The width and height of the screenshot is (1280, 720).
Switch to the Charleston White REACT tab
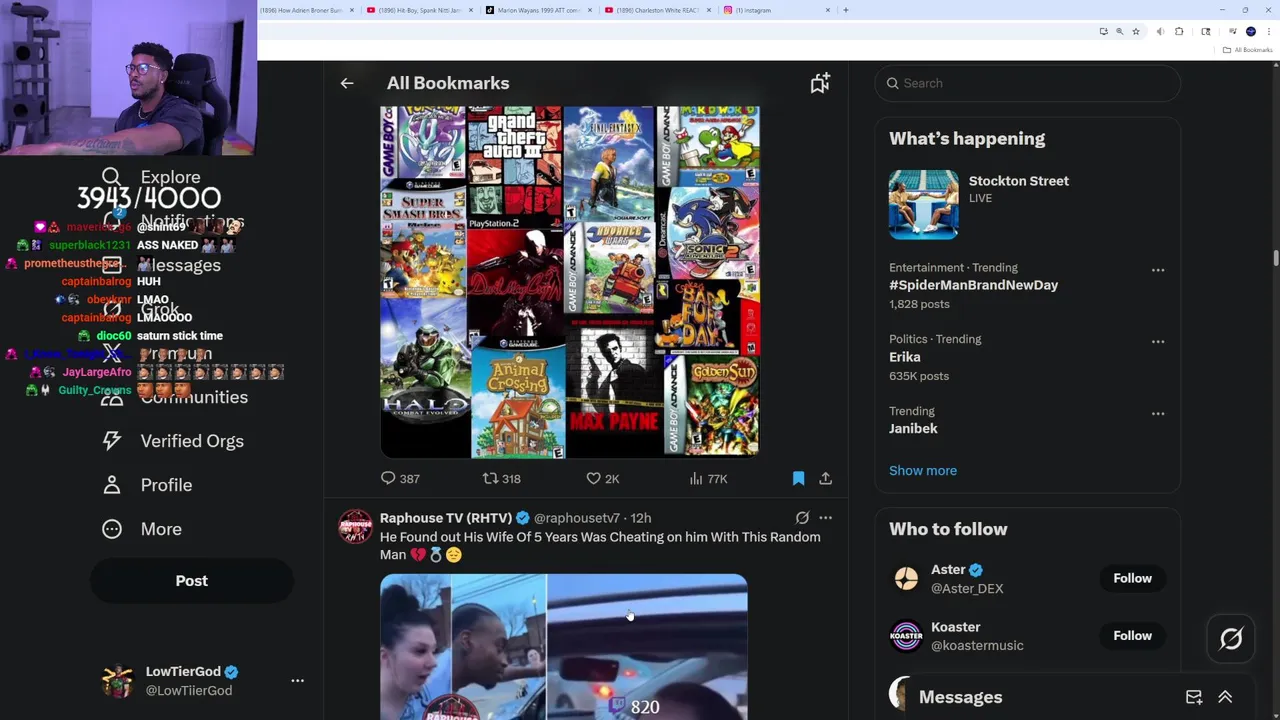[658, 10]
